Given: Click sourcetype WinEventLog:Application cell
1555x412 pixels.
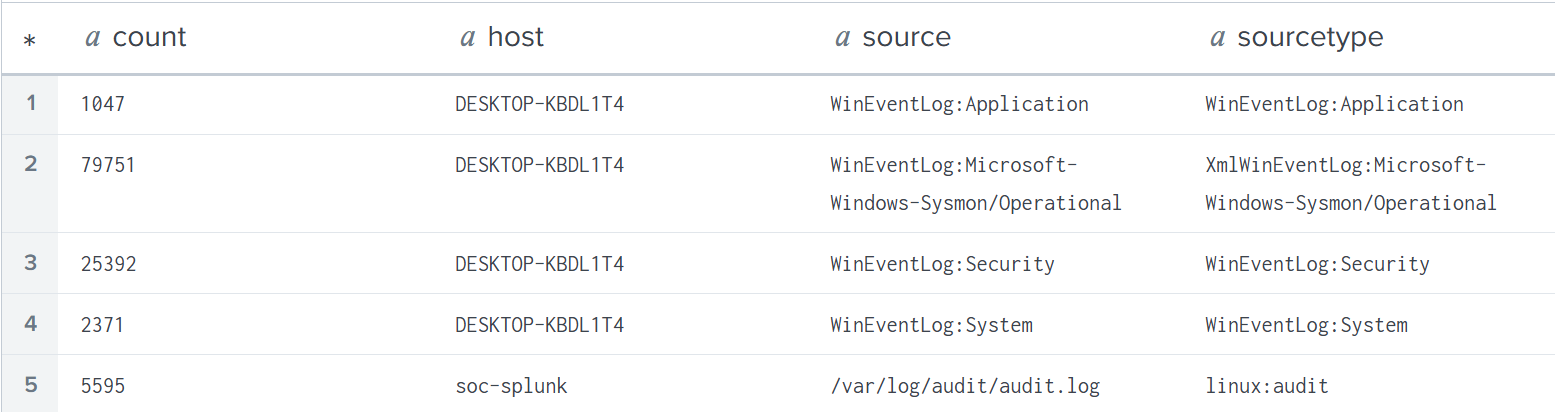Looking at the screenshot, I should (1334, 104).
